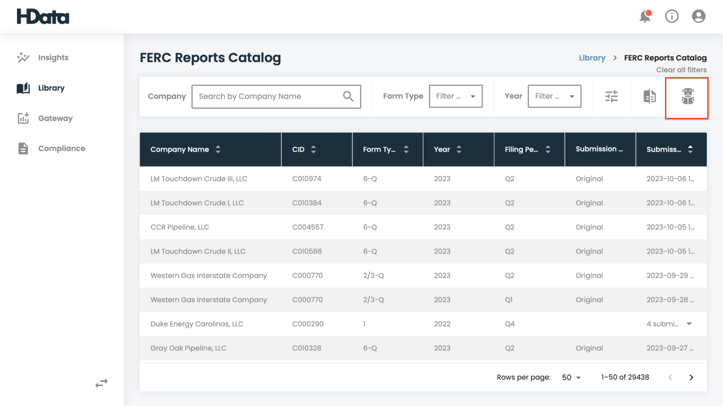Click the Insights sparkle chart icon
Screen dimensions: 723x406
(23, 58)
